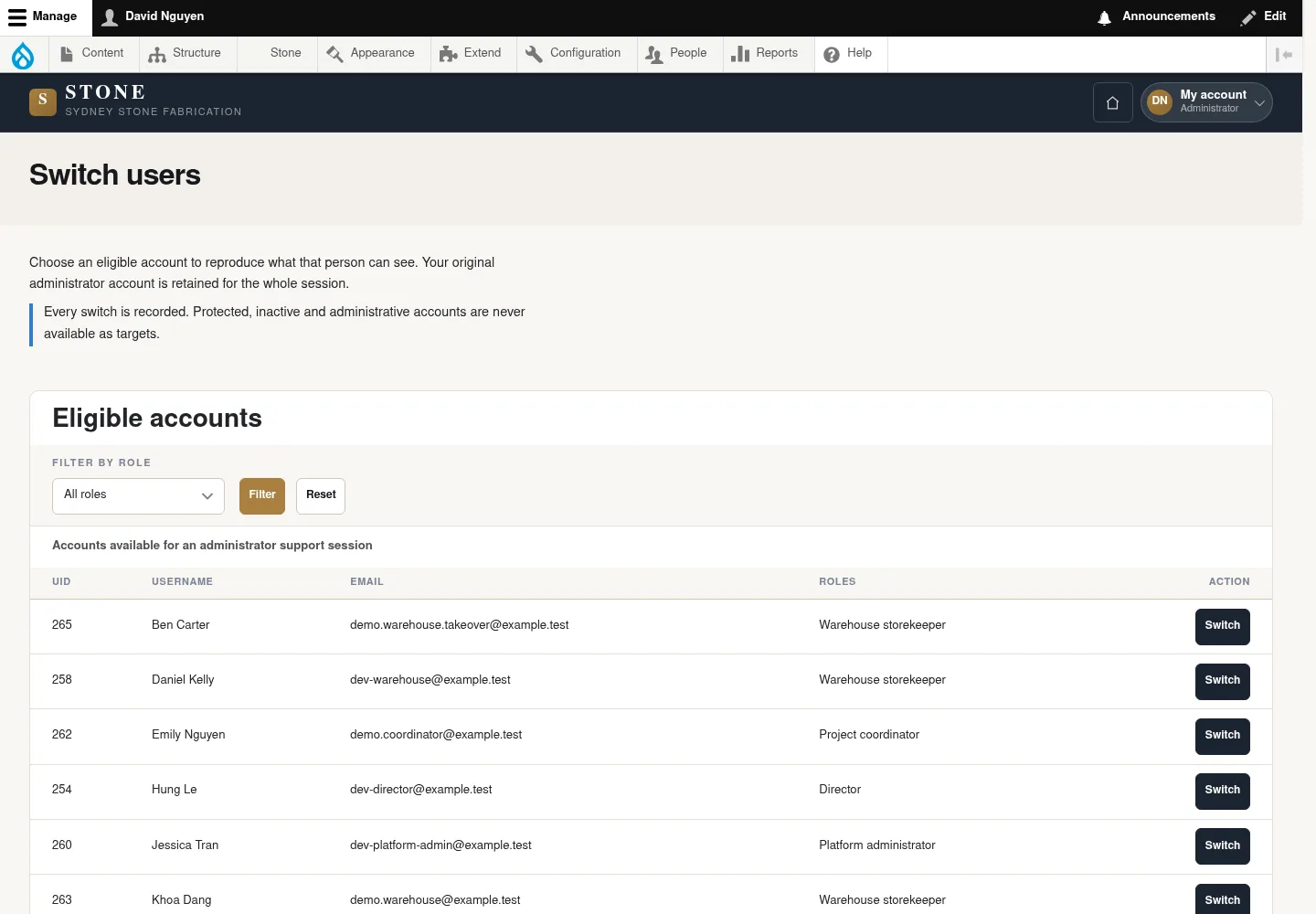
Task: Switch to Emily Nguyen's account
Action: [1223, 736]
